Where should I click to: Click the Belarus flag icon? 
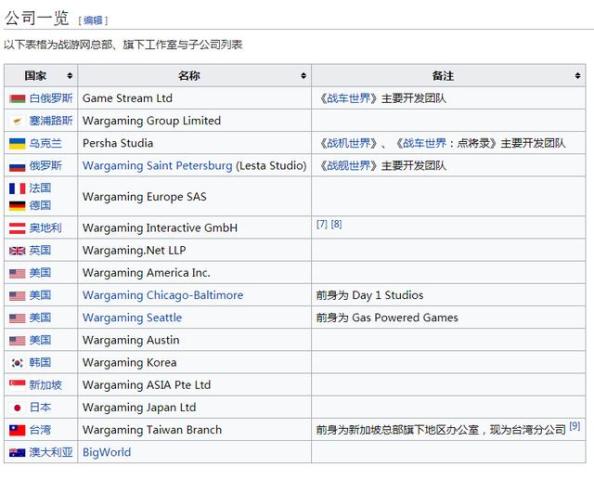(17, 99)
